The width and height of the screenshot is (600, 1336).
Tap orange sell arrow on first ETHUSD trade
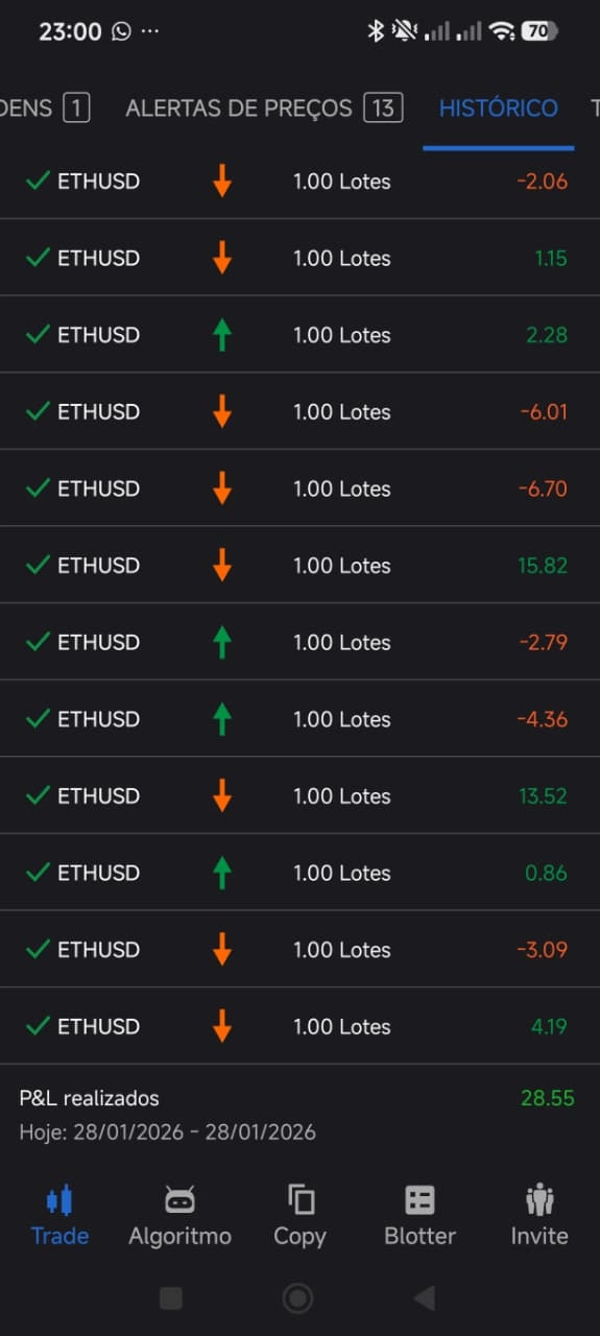[x=222, y=181]
